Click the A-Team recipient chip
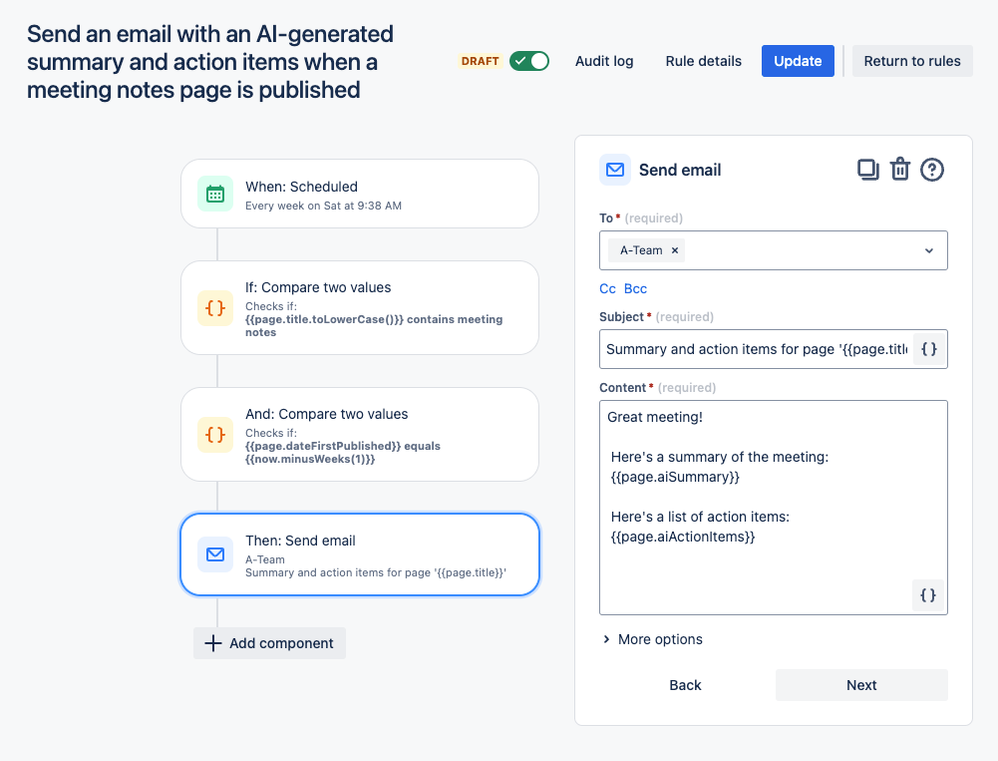998x761 pixels. pyautogui.click(x=647, y=251)
